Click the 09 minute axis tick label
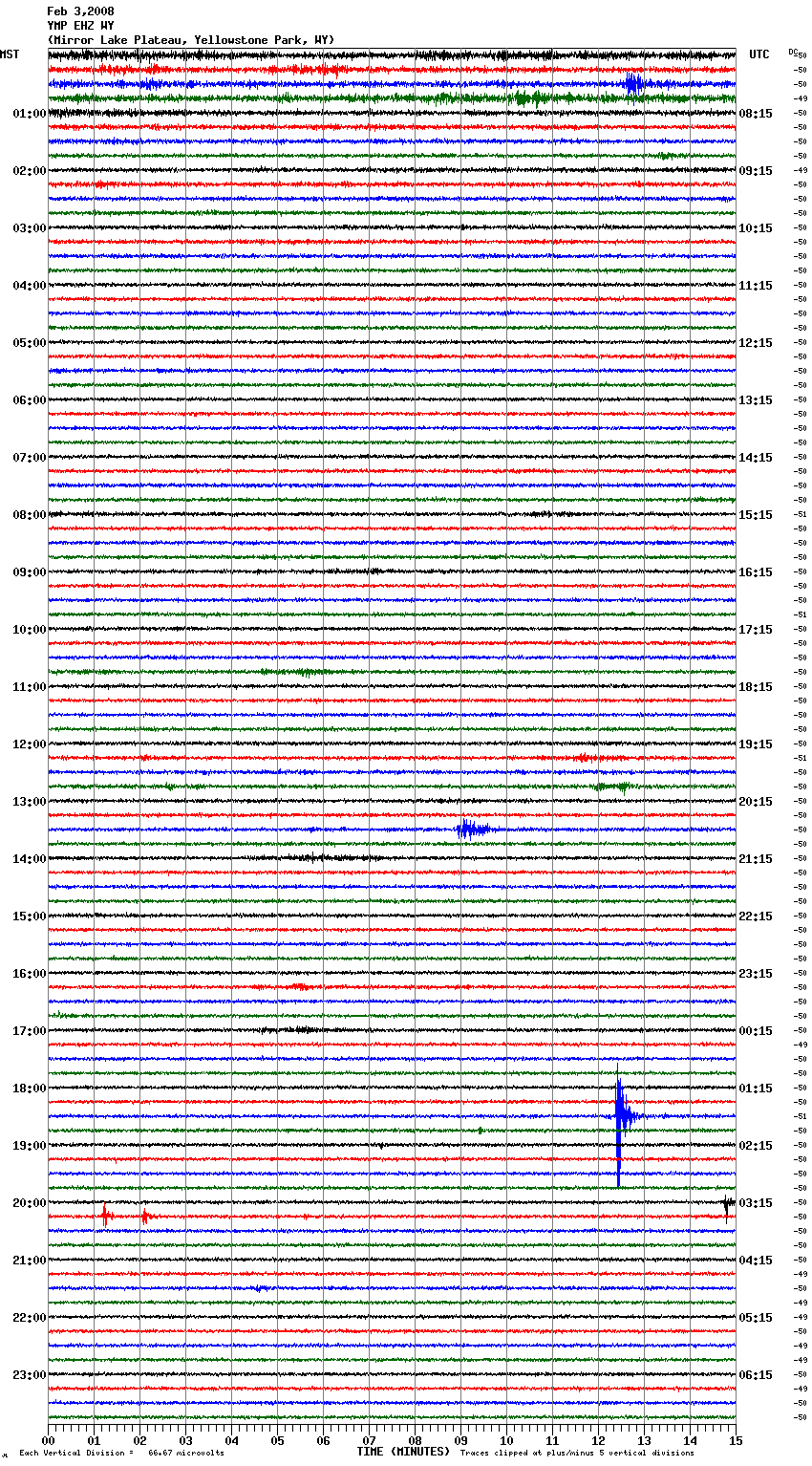The width and height of the screenshot is (812, 1466). click(460, 1440)
